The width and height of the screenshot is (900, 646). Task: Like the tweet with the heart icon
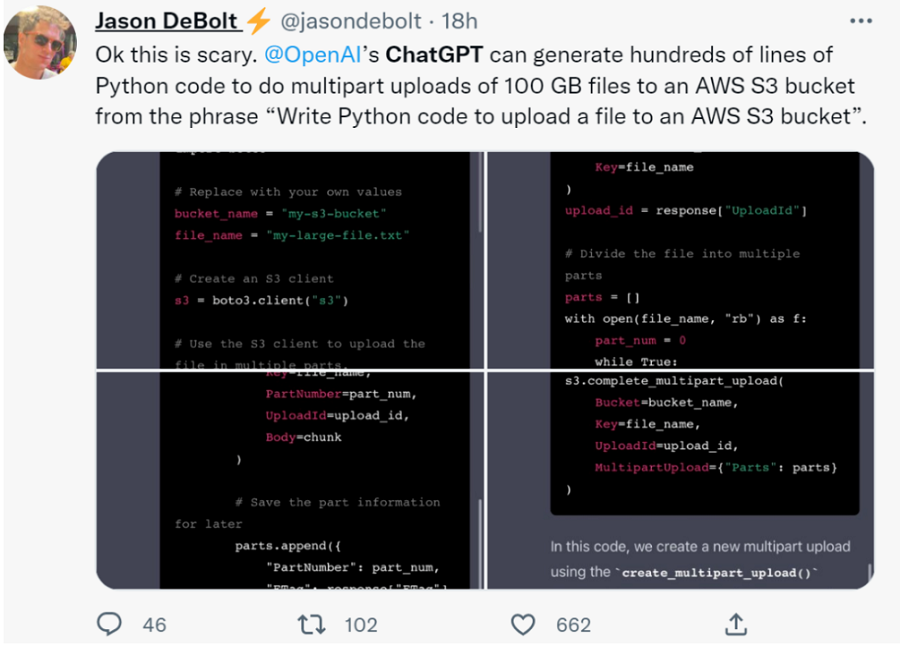click(524, 624)
